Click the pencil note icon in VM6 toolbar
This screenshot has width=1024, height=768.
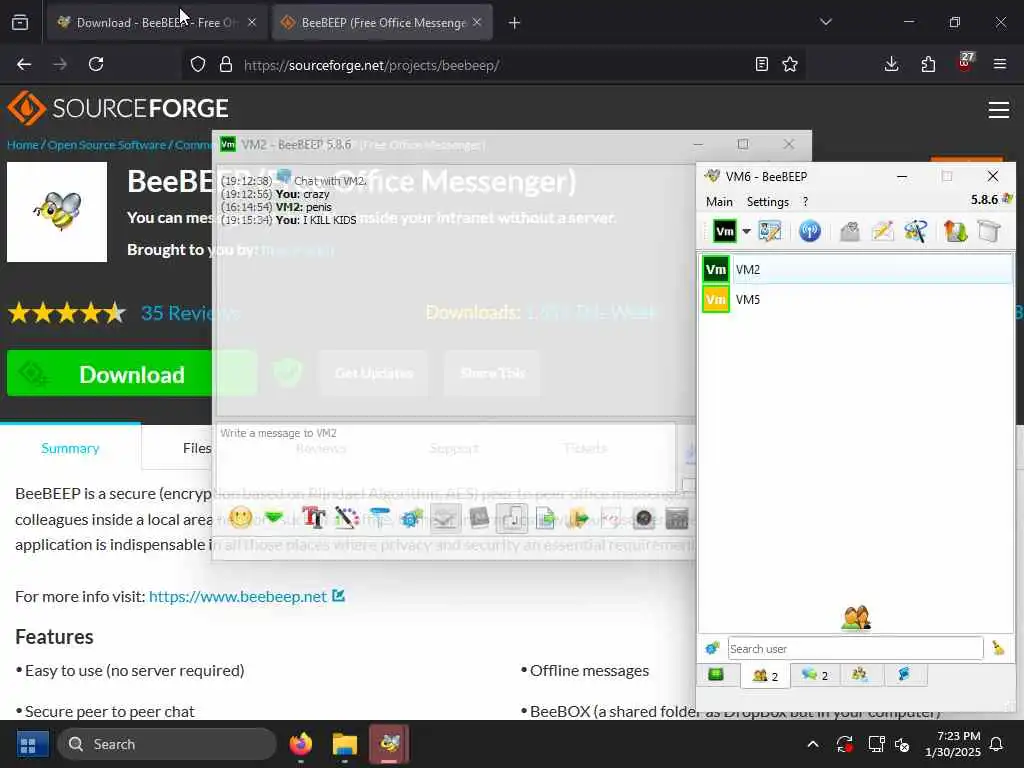pos(883,231)
